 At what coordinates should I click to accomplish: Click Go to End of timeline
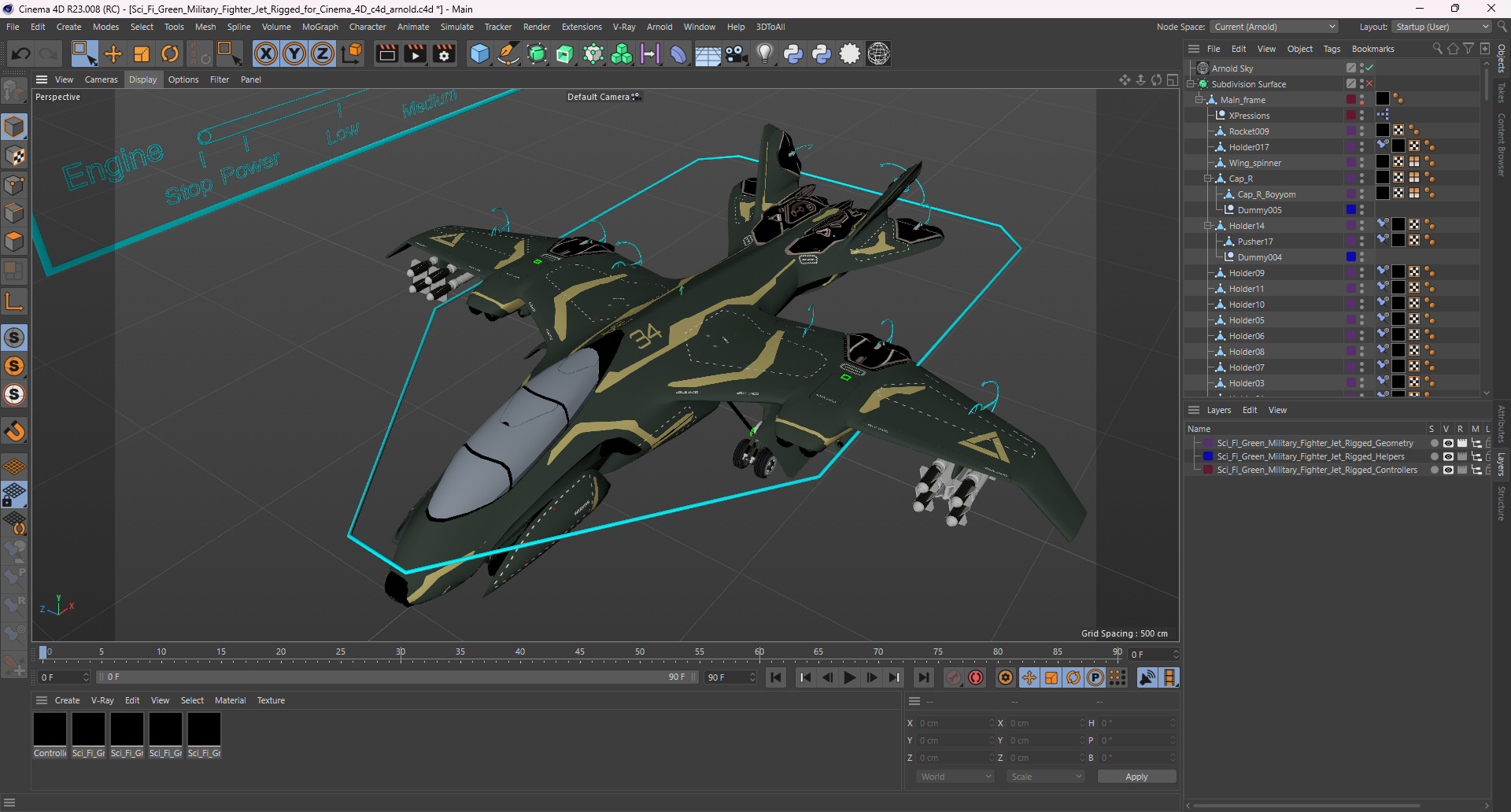click(923, 677)
